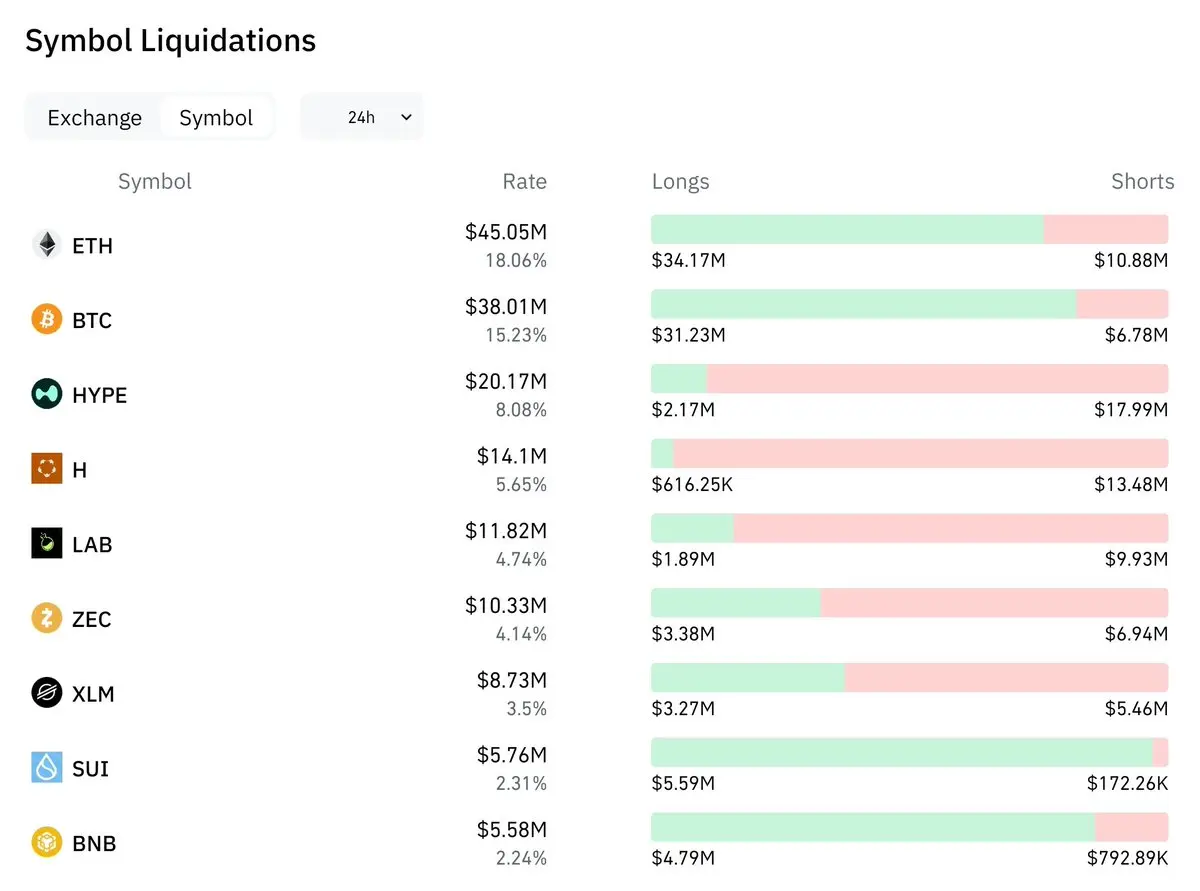Click the Bitcoin orange logo icon
This screenshot has width=1200, height=891.
(x=47, y=320)
